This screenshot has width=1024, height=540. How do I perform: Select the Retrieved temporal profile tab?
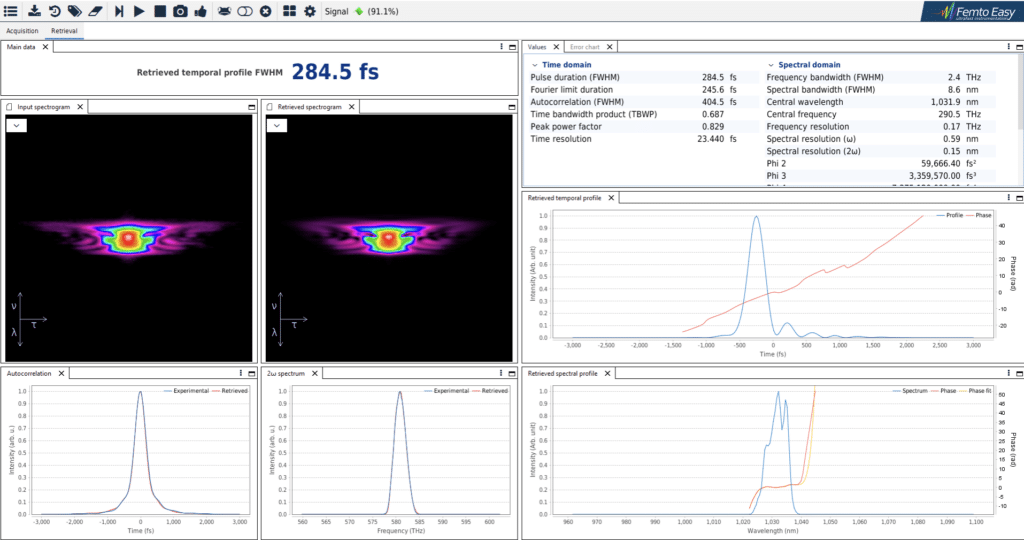point(564,198)
